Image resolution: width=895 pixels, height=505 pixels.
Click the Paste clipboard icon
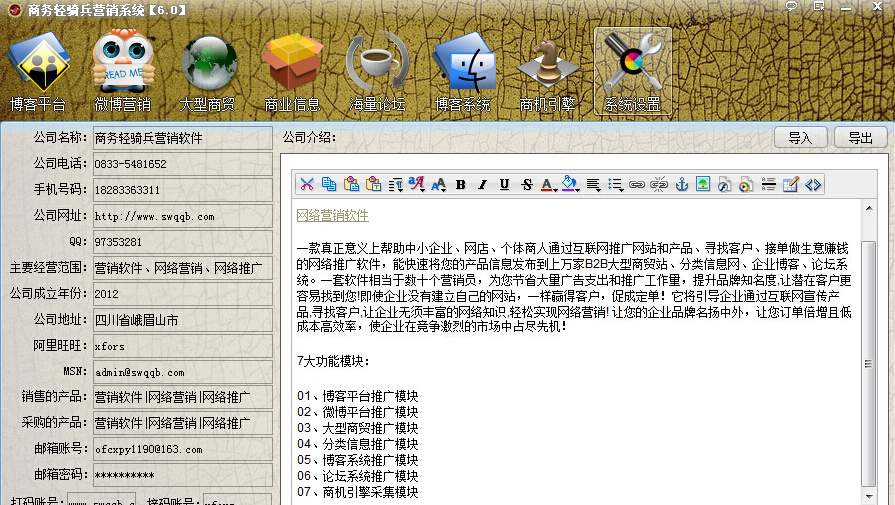click(x=351, y=184)
